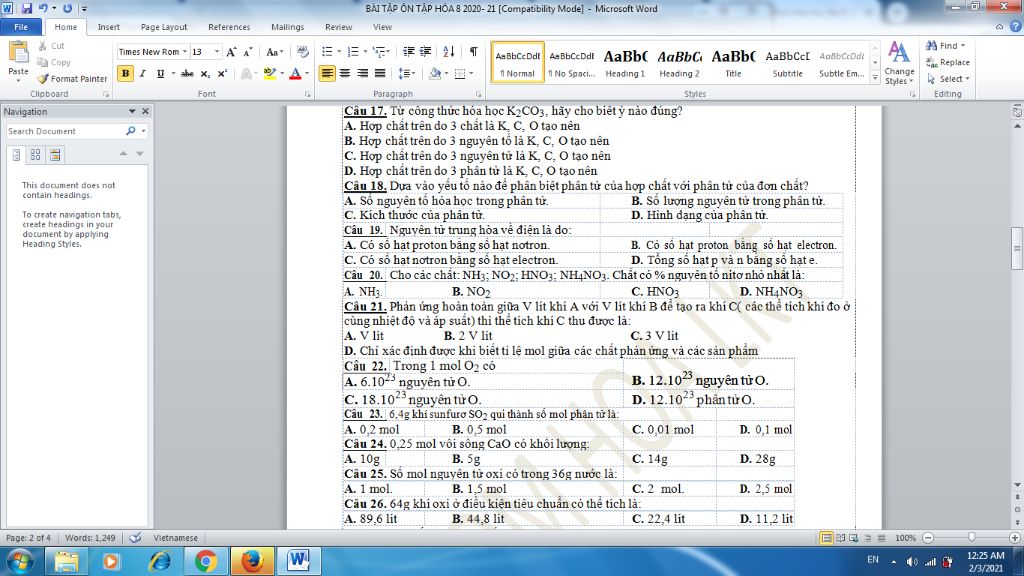This screenshot has height=576, width=1024.
Task: Toggle Show/Hide paragraph marks
Action: click(473, 52)
